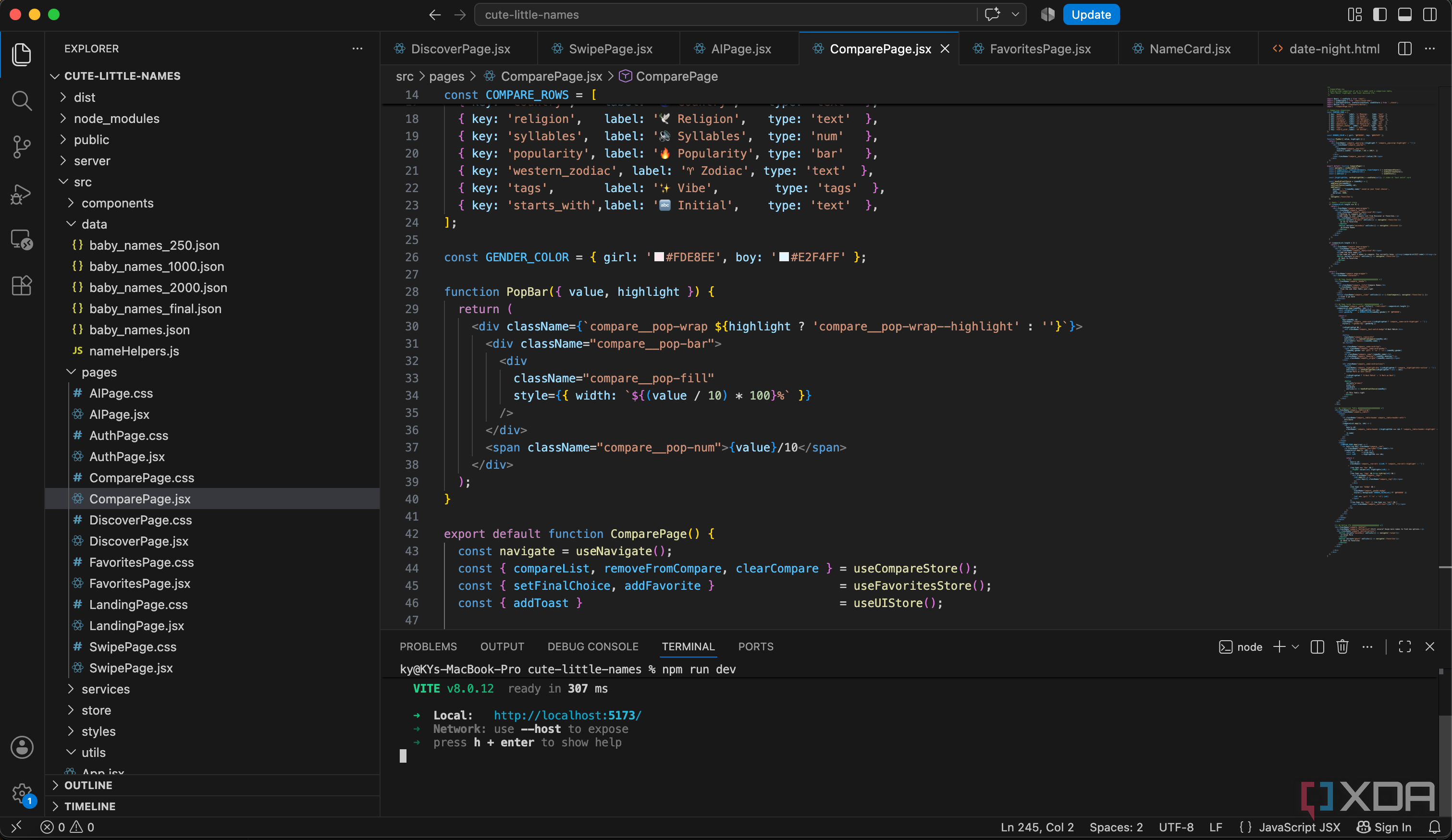Expand the OUTLINE section
Viewport: 1452px width, 840px height.
click(x=212, y=785)
